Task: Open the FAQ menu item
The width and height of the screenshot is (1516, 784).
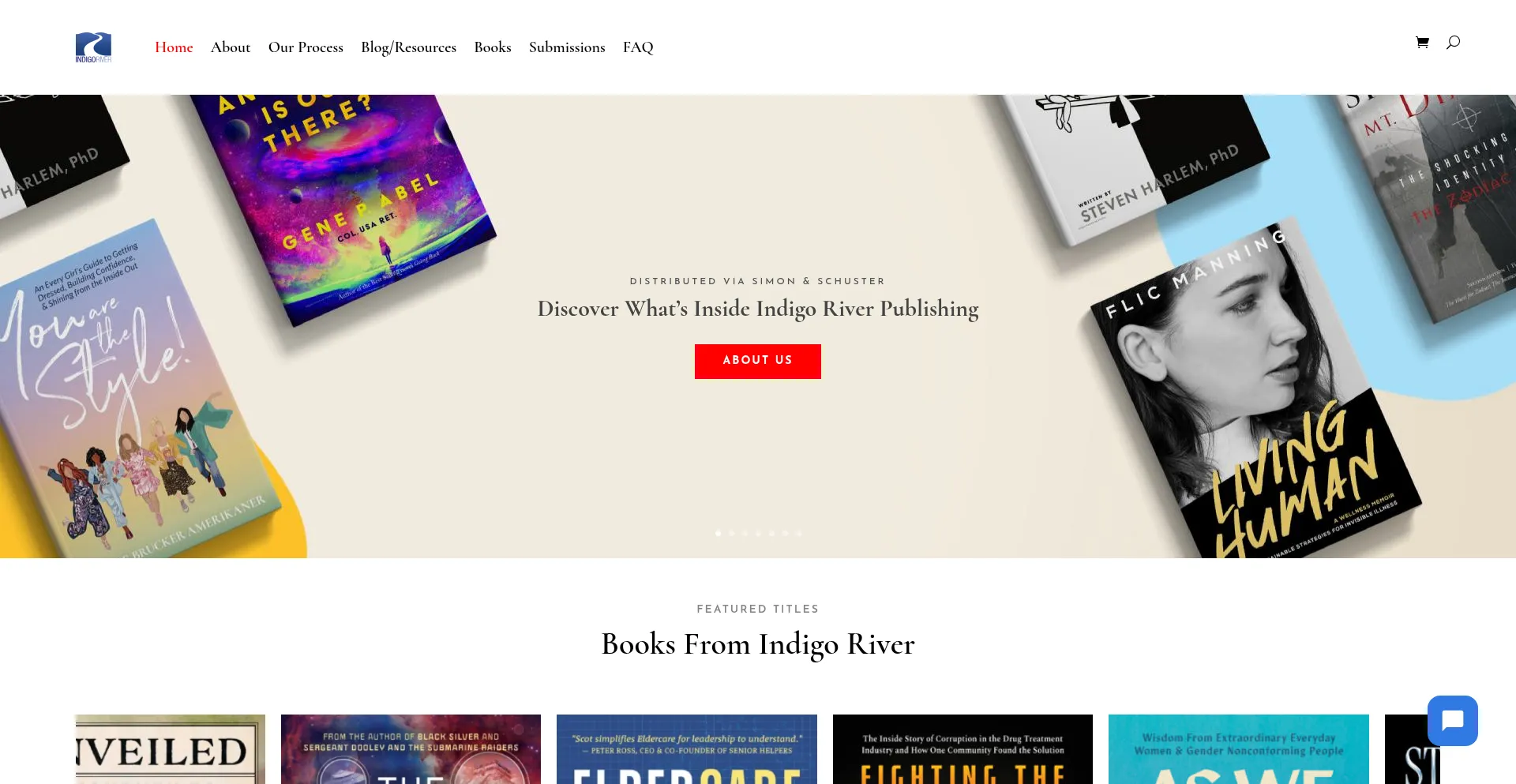Action: click(x=638, y=47)
